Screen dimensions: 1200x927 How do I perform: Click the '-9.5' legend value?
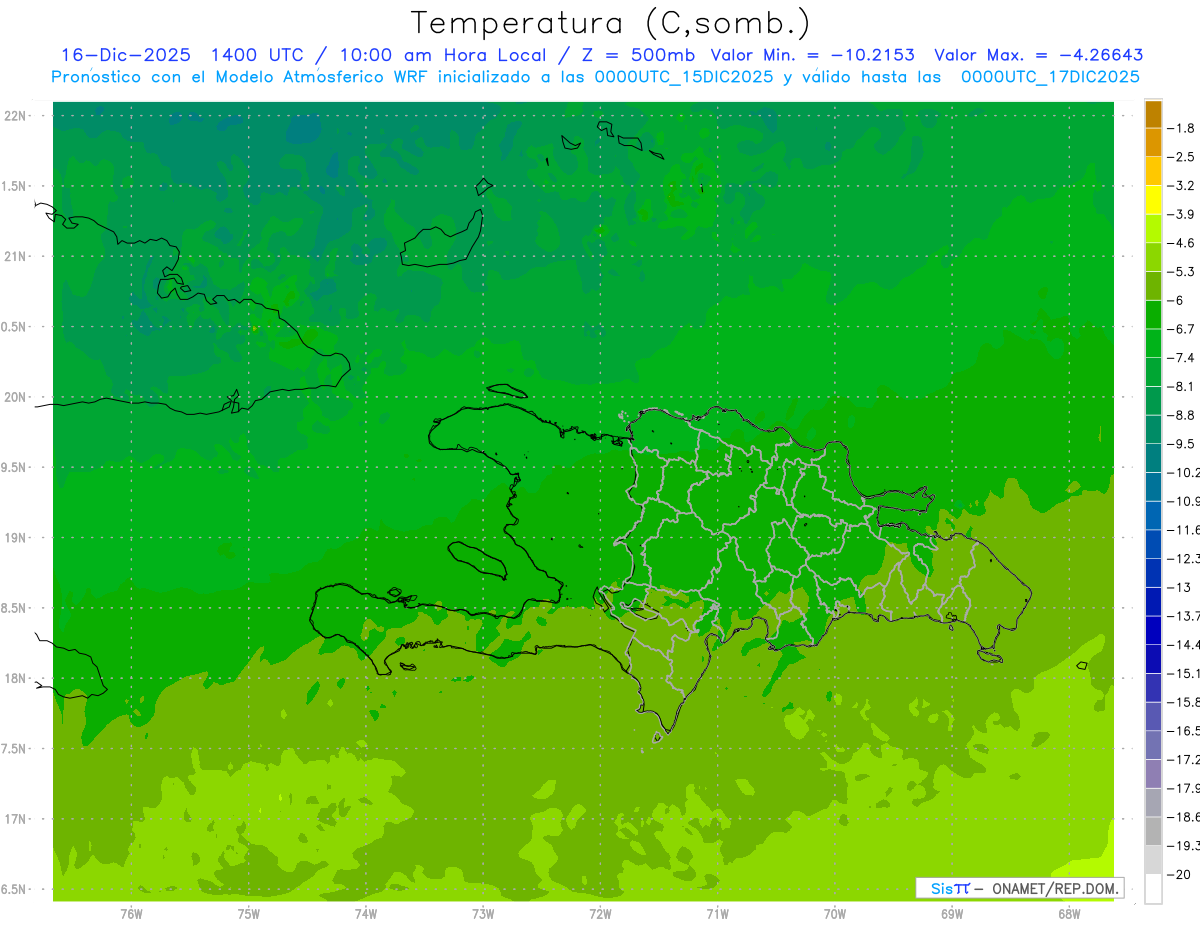[1181, 443]
